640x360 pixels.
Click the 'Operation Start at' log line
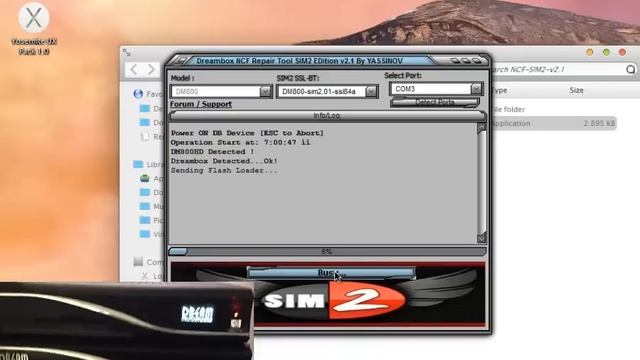click(240, 142)
